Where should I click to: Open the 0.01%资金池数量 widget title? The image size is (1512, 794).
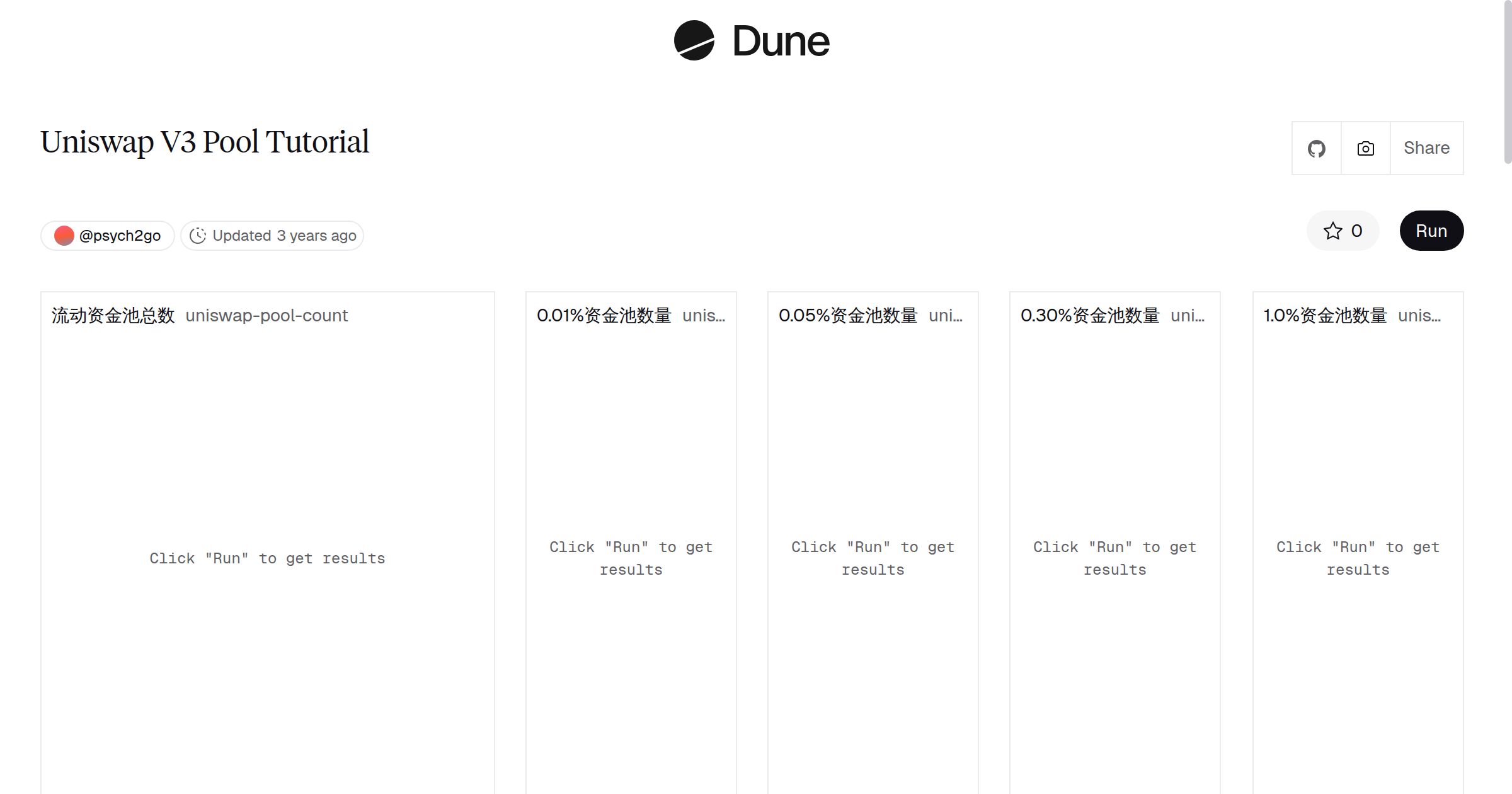tap(604, 316)
